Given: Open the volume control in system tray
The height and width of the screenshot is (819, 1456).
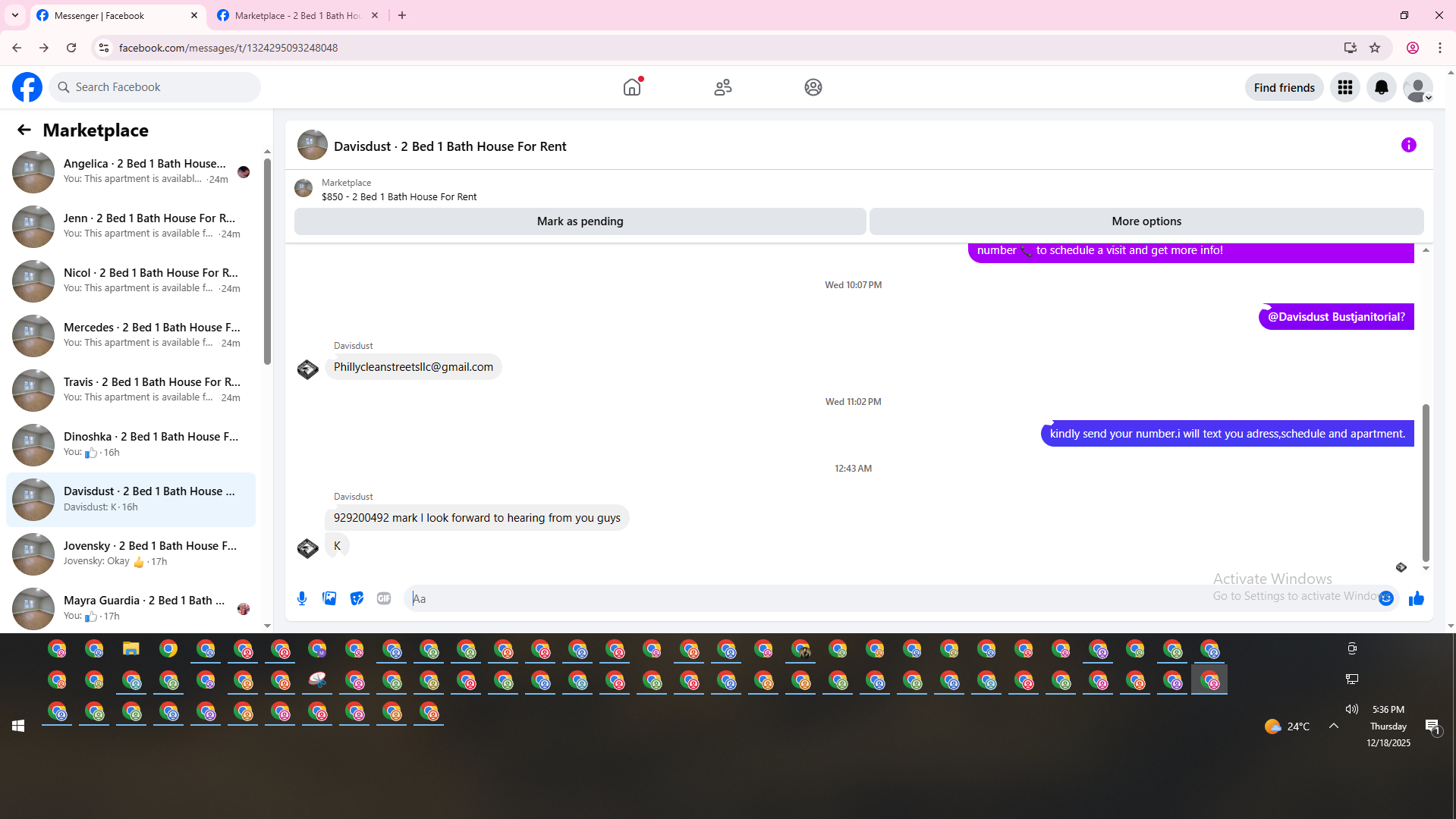Looking at the screenshot, I should [x=1352, y=710].
